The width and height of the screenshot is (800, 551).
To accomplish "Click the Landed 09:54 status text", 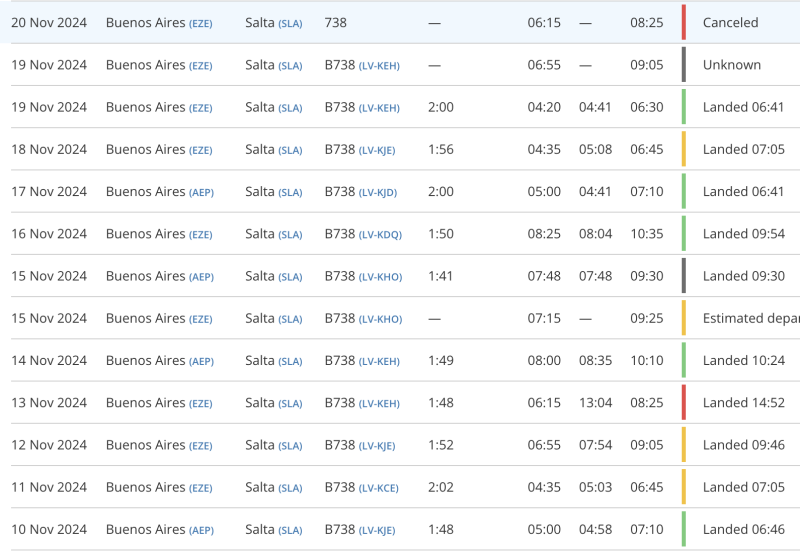I will (x=743, y=234).
